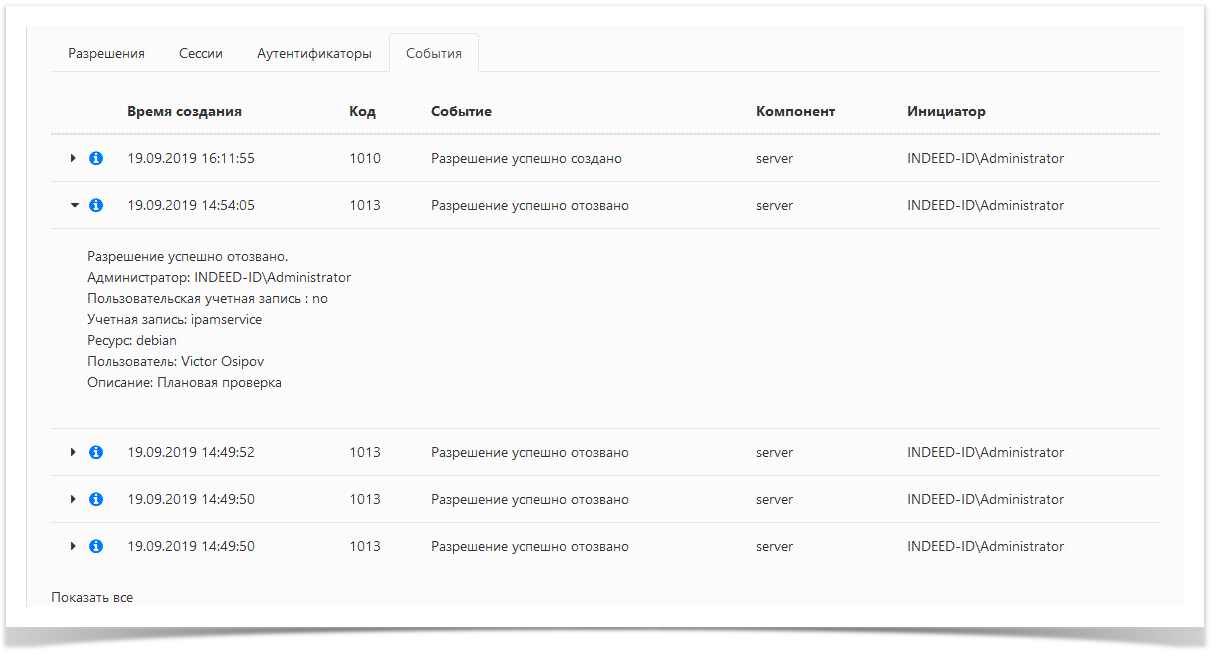Click the Разрешение успешно создано event text

pos(526,158)
